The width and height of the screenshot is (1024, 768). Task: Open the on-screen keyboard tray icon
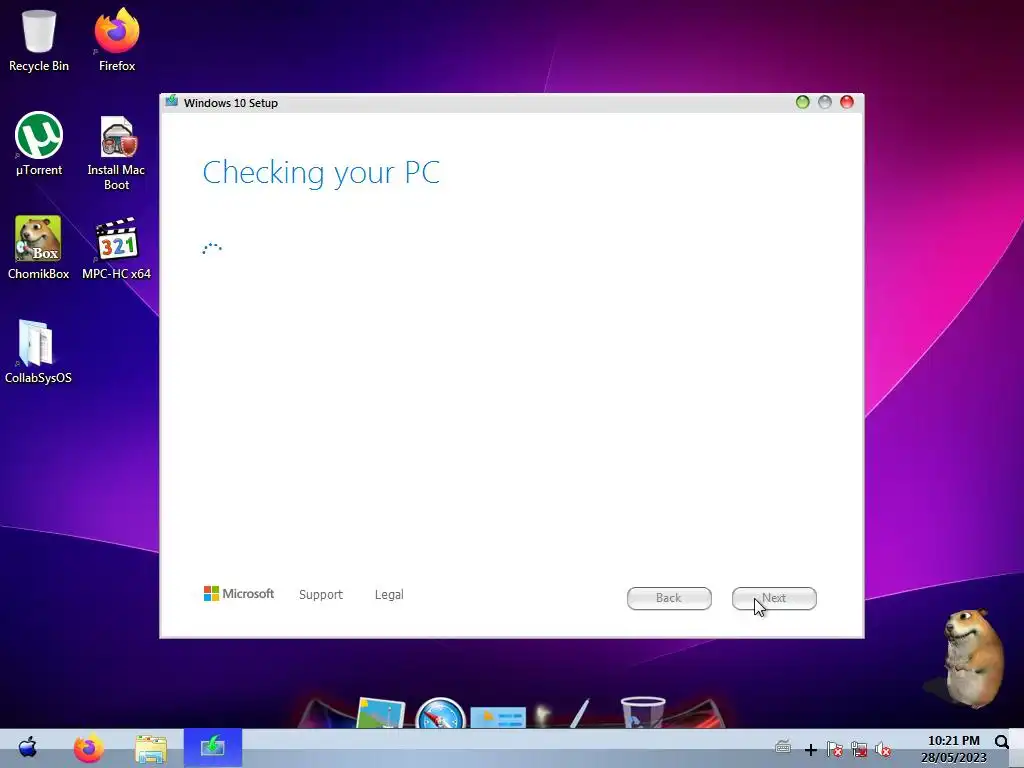(783, 746)
